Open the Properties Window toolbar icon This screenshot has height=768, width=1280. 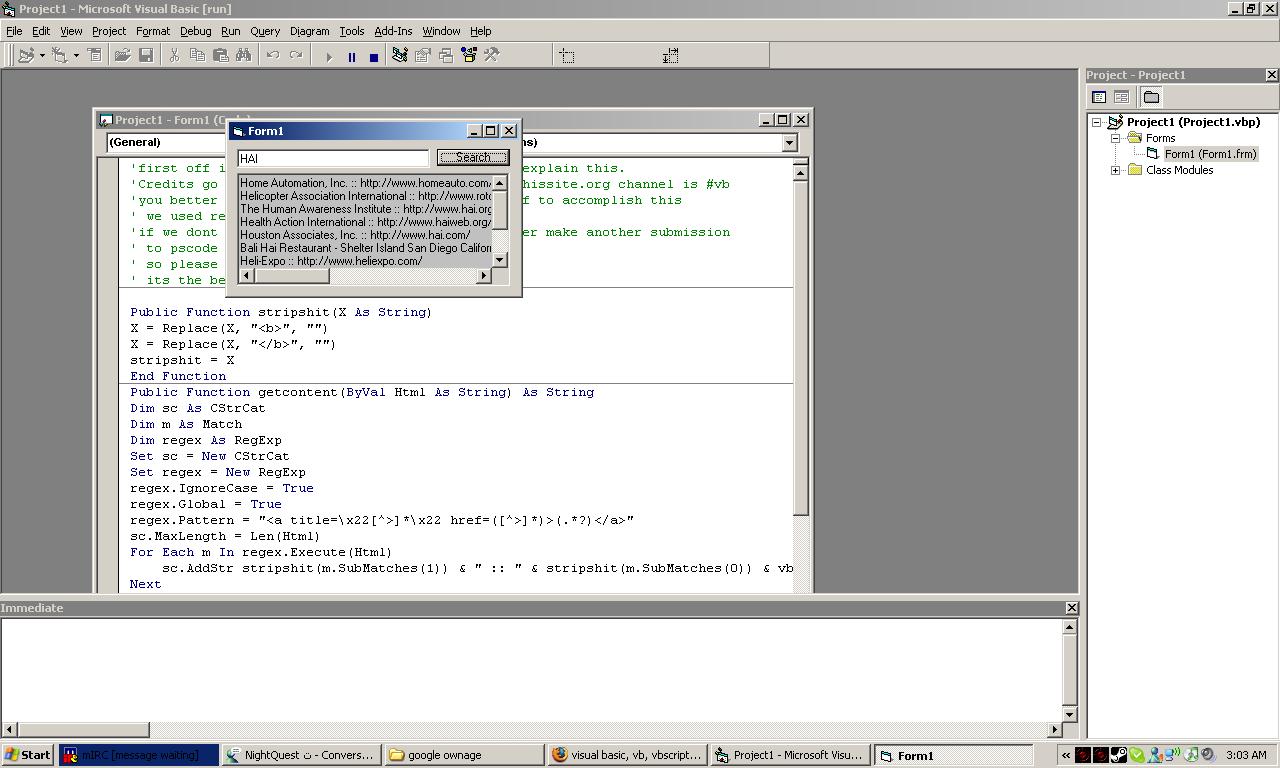[x=423, y=56]
